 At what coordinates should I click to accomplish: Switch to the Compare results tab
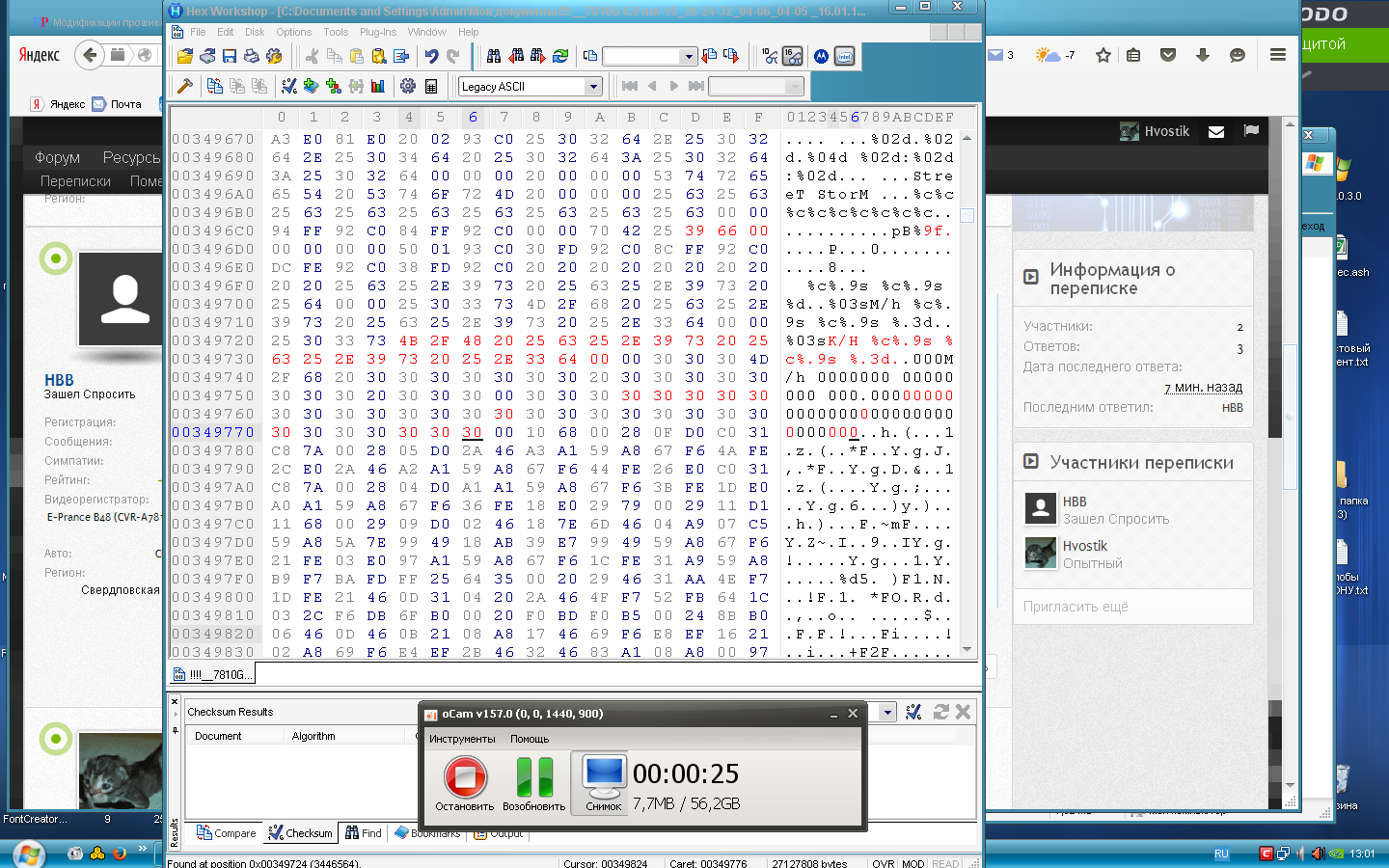tap(227, 833)
